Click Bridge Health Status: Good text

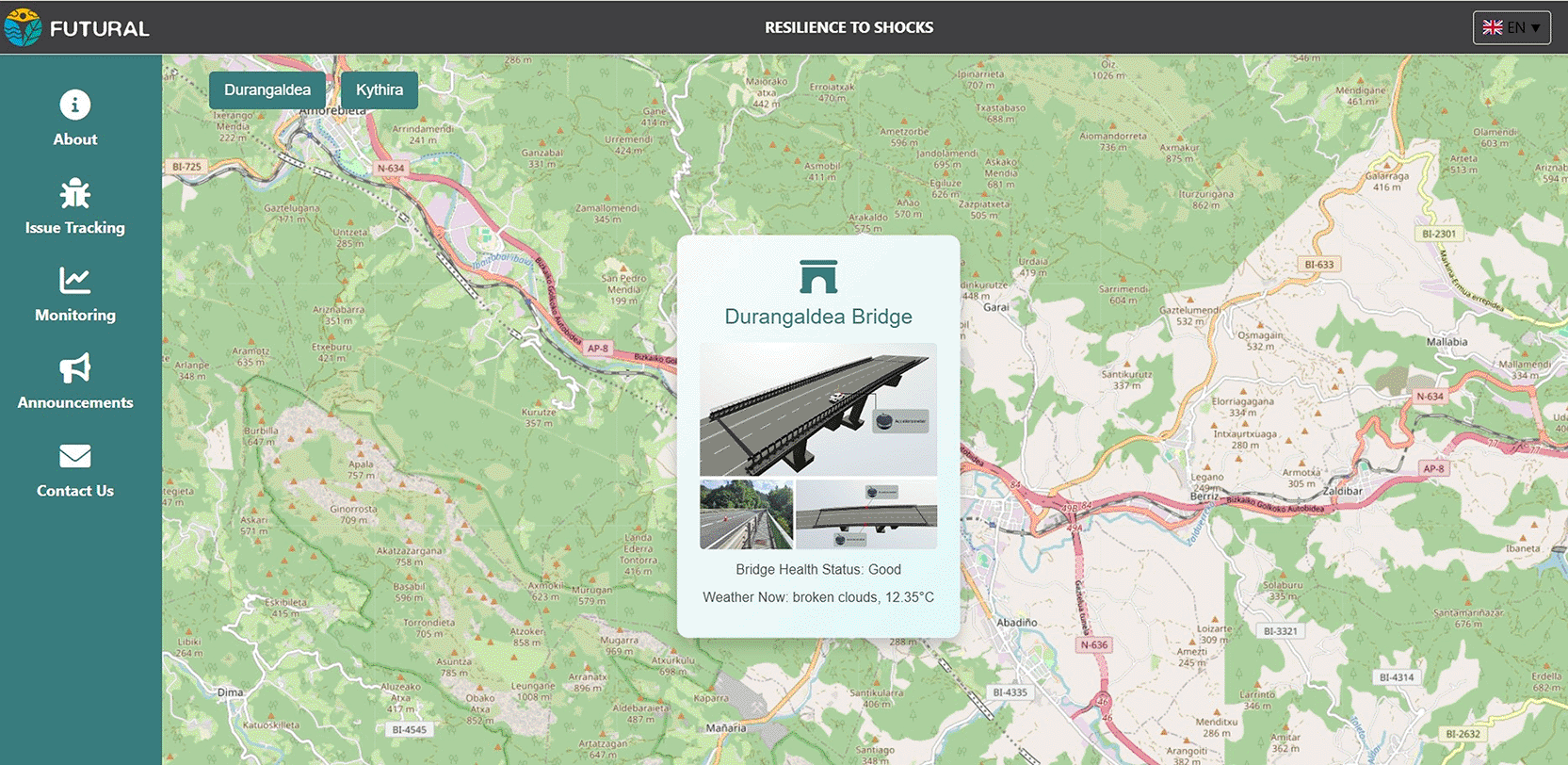(x=818, y=569)
